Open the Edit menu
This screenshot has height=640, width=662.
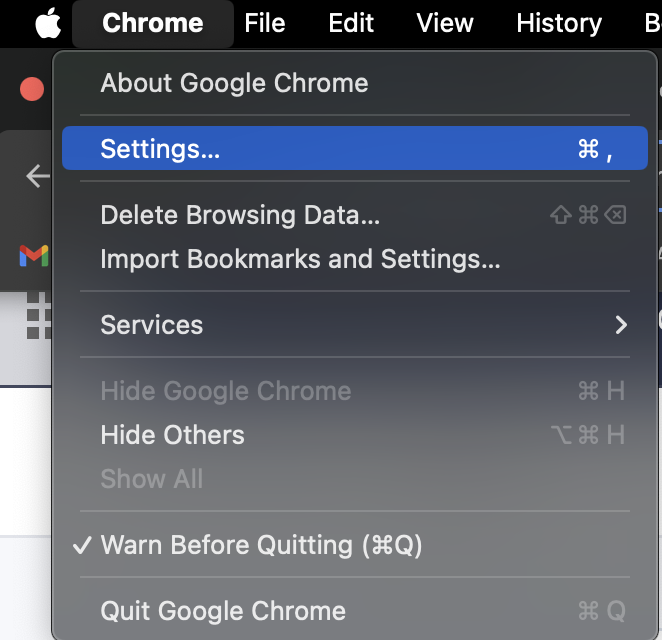[351, 23]
